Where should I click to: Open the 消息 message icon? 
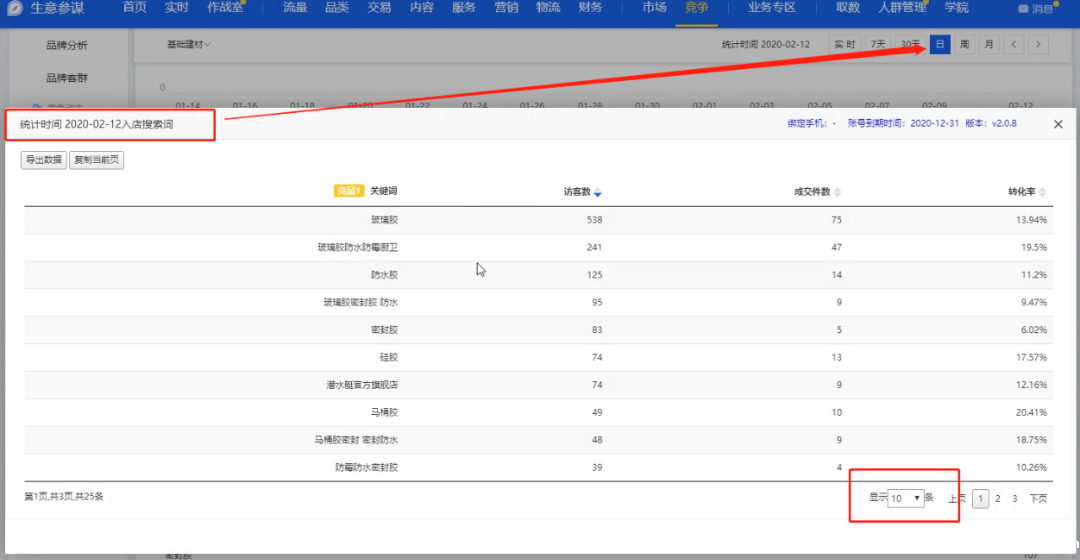click(1036, 8)
